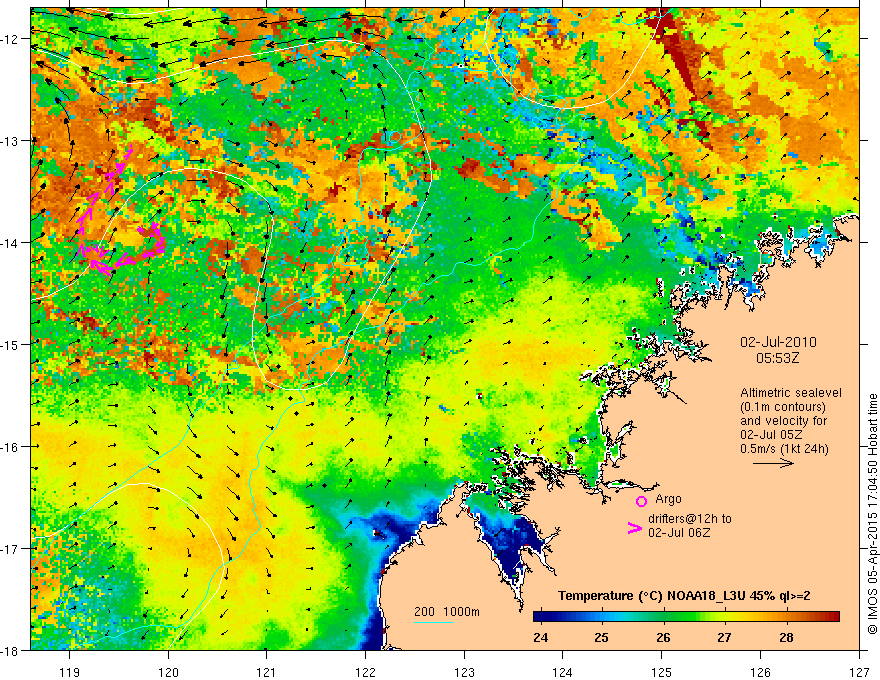The width and height of the screenshot is (880, 680).
Task: Click longitude axis label 126
Action: [x=760, y=672]
